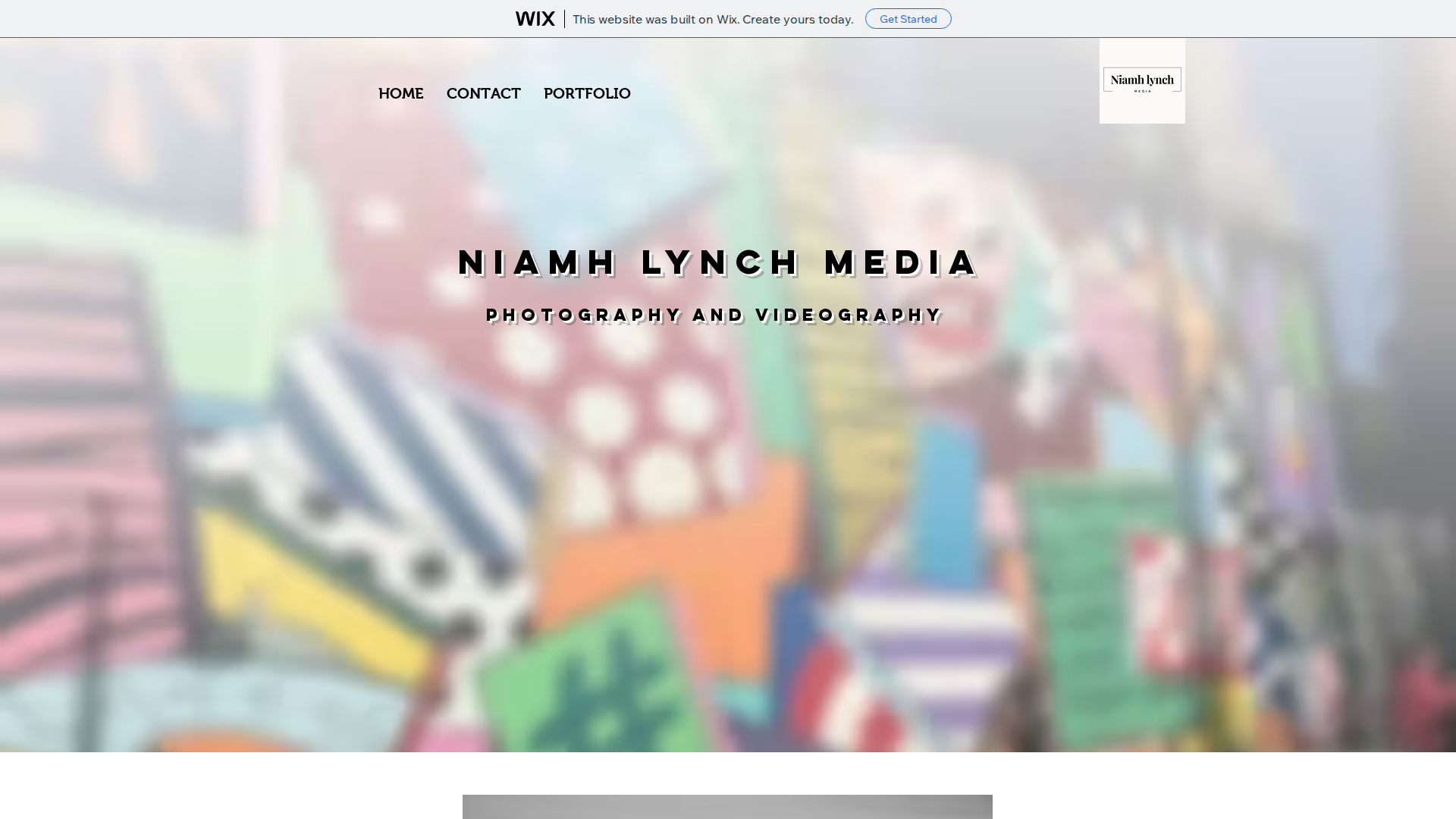This screenshot has width=1456, height=819.
Task: Open the Niamh Lynch Media logo image
Action: point(1142,80)
